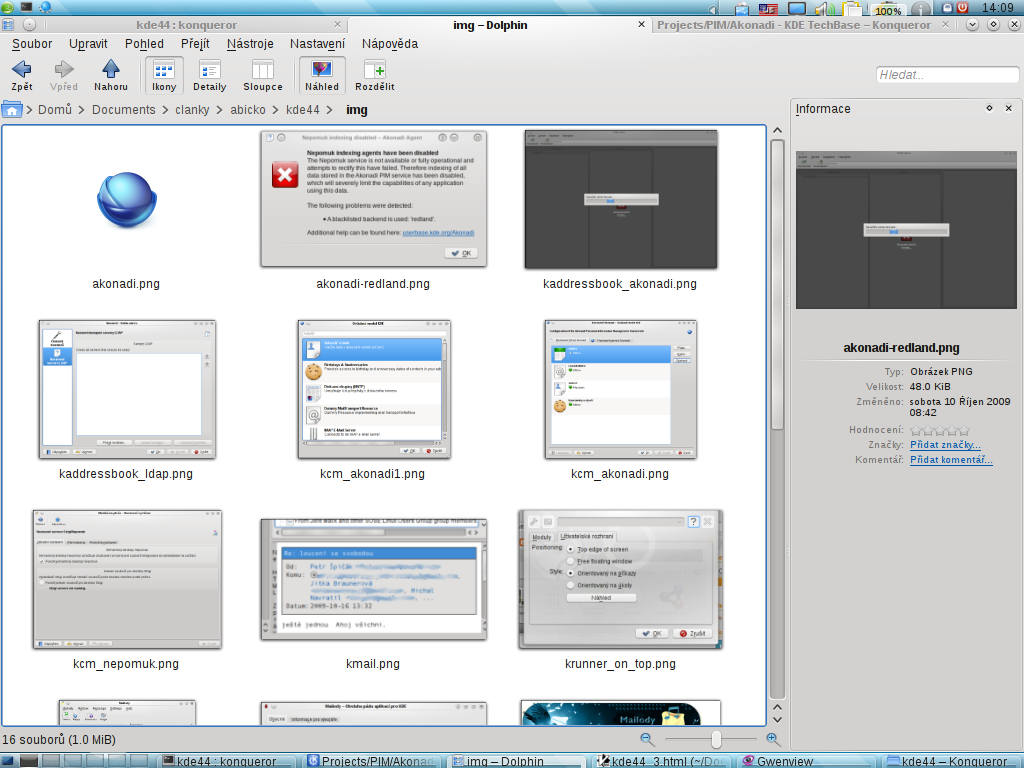
Task: Click the Informace panel preview image
Action: pyautogui.click(x=906, y=230)
